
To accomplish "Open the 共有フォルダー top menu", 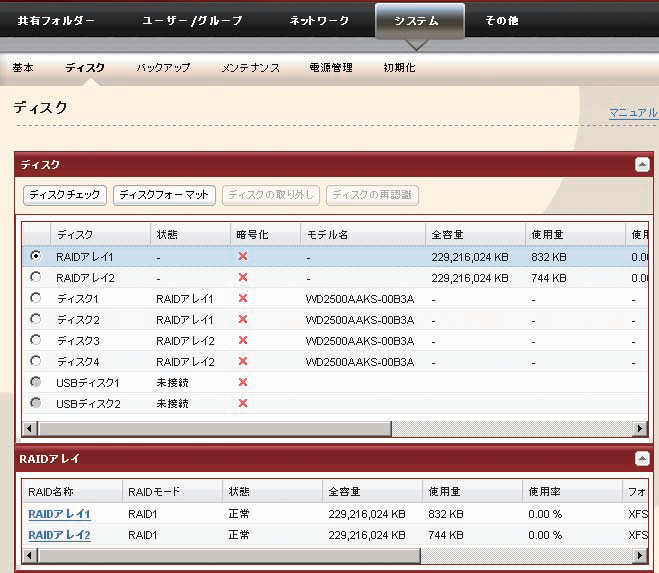I will point(56,21).
